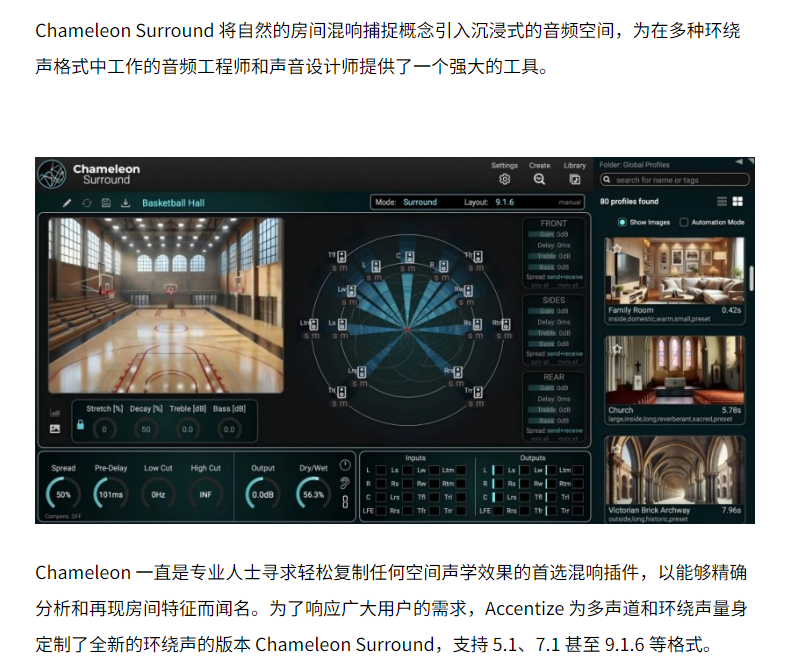Toggle Show Images radio option
The height and width of the screenshot is (664, 790).
[622, 222]
